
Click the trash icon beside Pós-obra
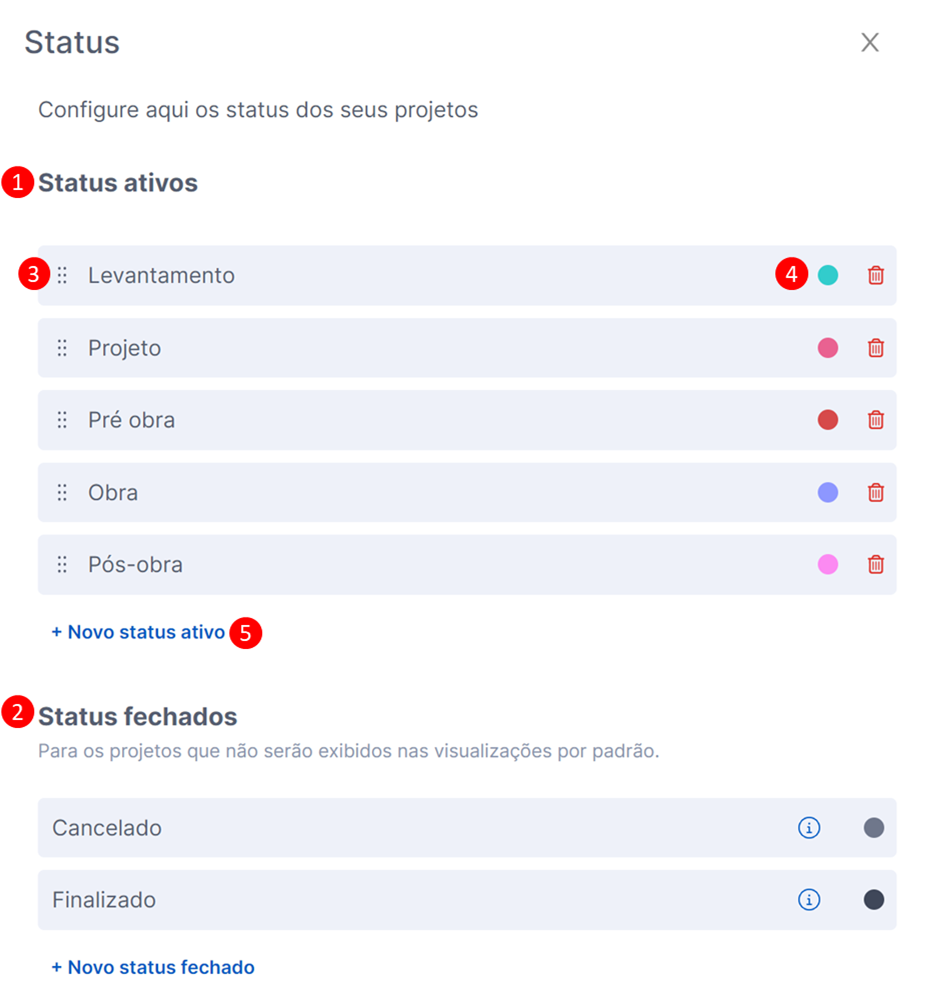[876, 565]
